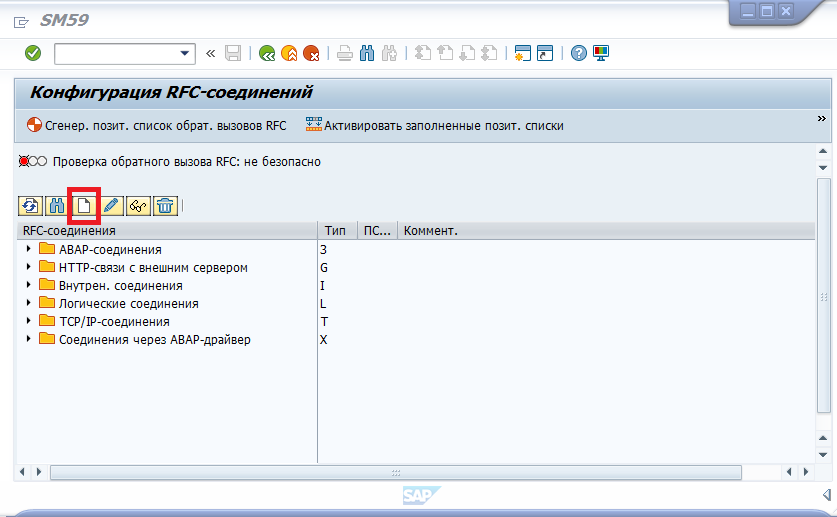The height and width of the screenshot is (517, 837).
Task: Expand the ABAP-соединения folder
Action: tap(29, 249)
